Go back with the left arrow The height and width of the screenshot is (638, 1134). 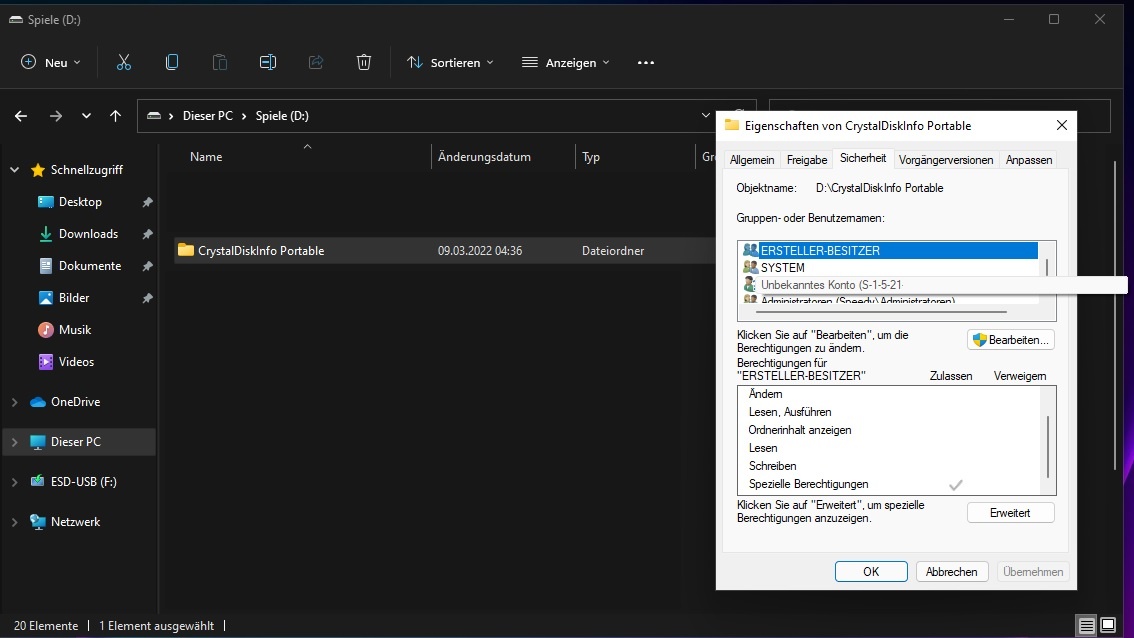coord(21,116)
